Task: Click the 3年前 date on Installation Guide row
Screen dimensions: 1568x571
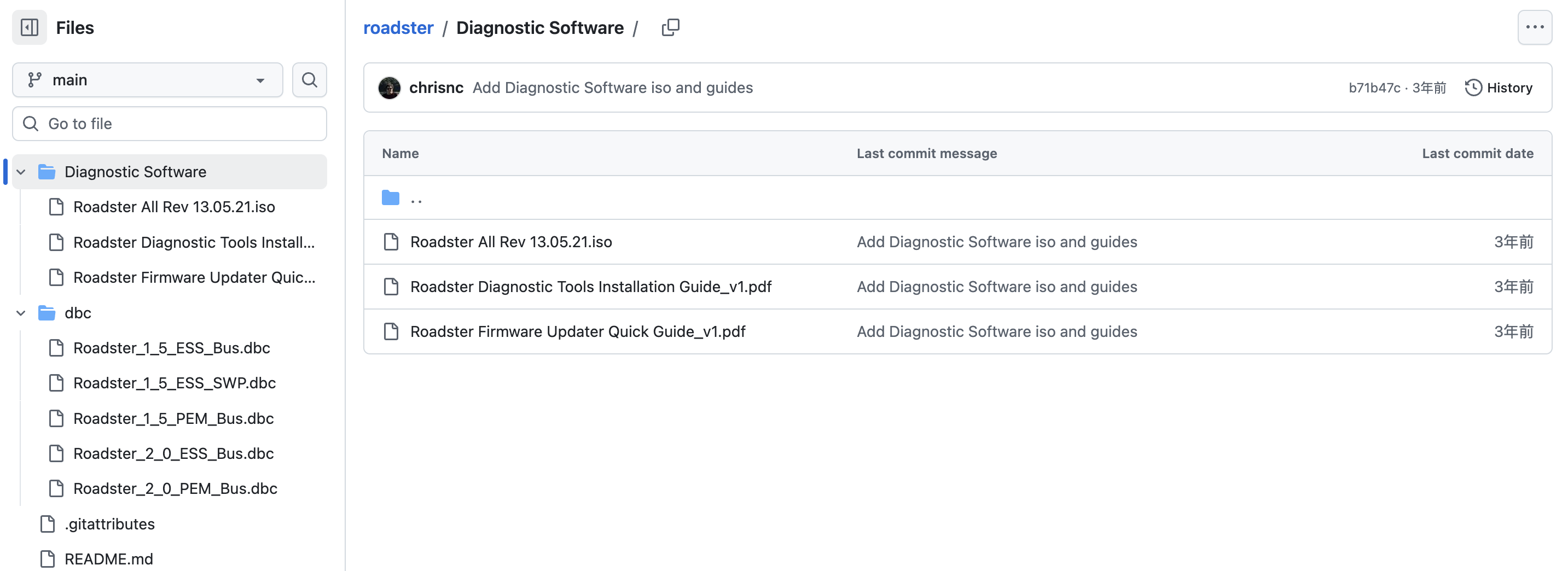Action: coord(1513,287)
